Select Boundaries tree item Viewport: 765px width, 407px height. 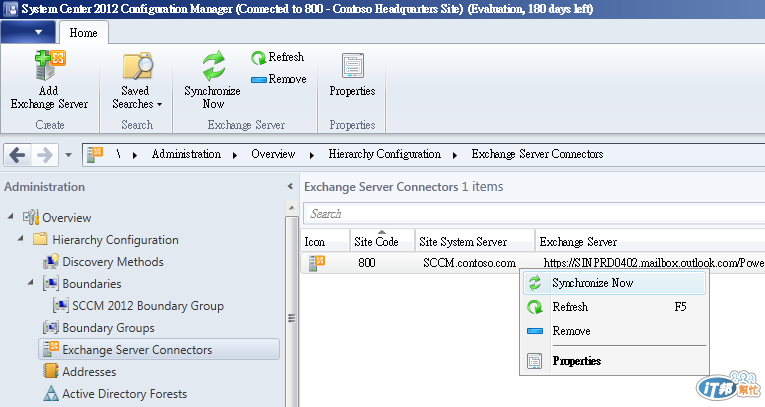click(92, 284)
